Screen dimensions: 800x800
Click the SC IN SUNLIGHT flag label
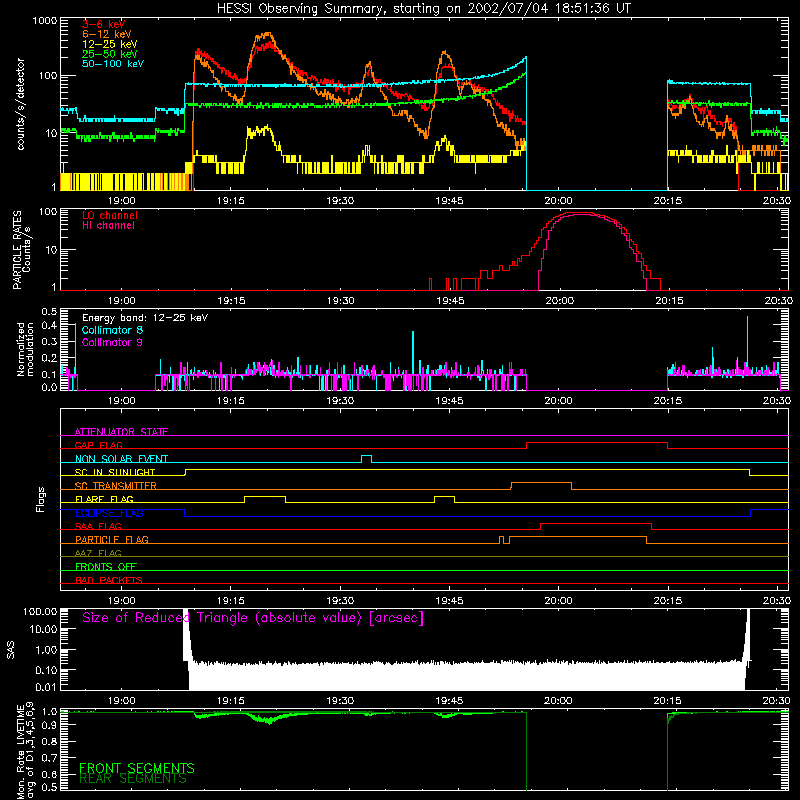click(x=115, y=472)
